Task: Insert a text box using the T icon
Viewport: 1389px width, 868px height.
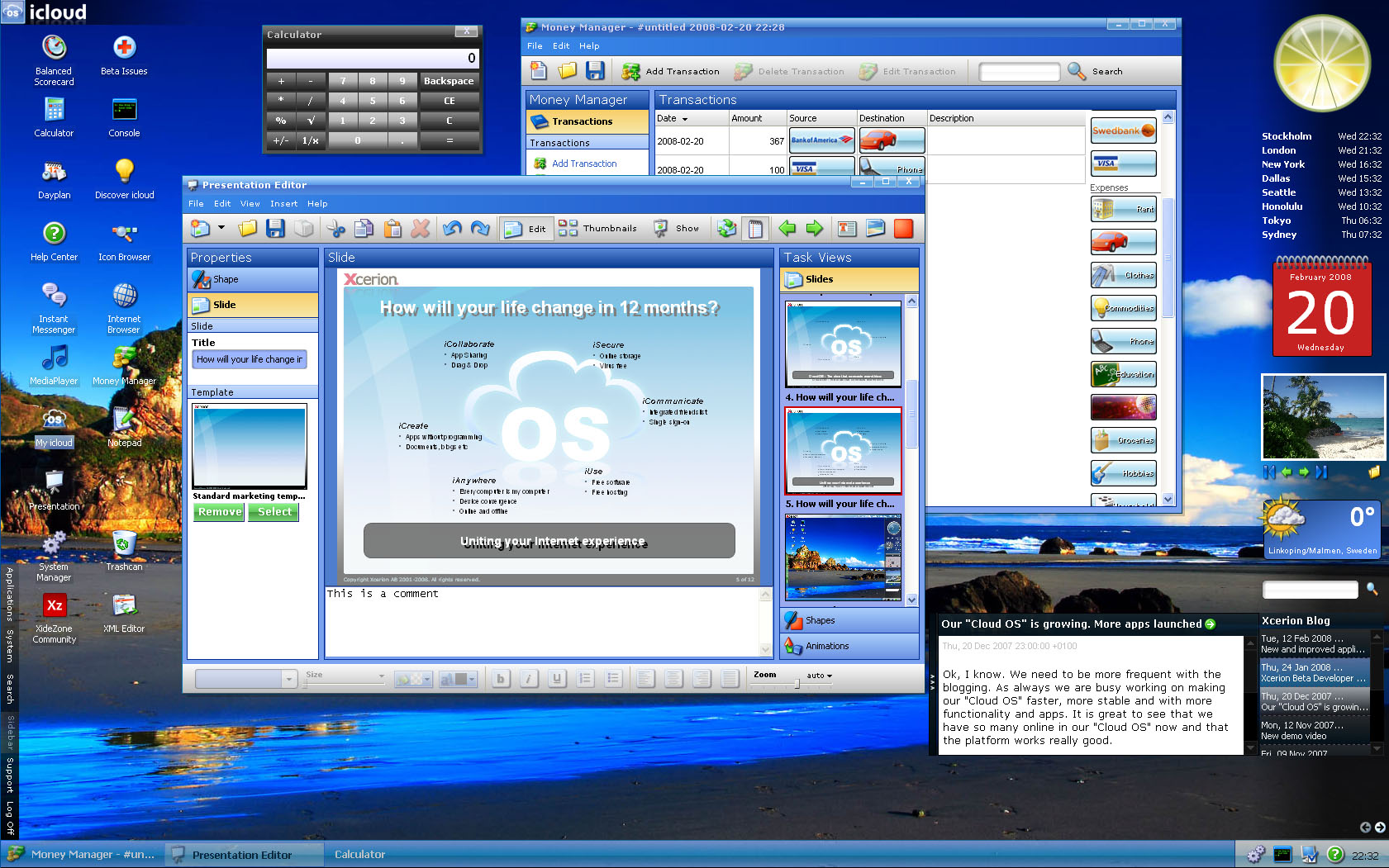Action: pos(847,229)
